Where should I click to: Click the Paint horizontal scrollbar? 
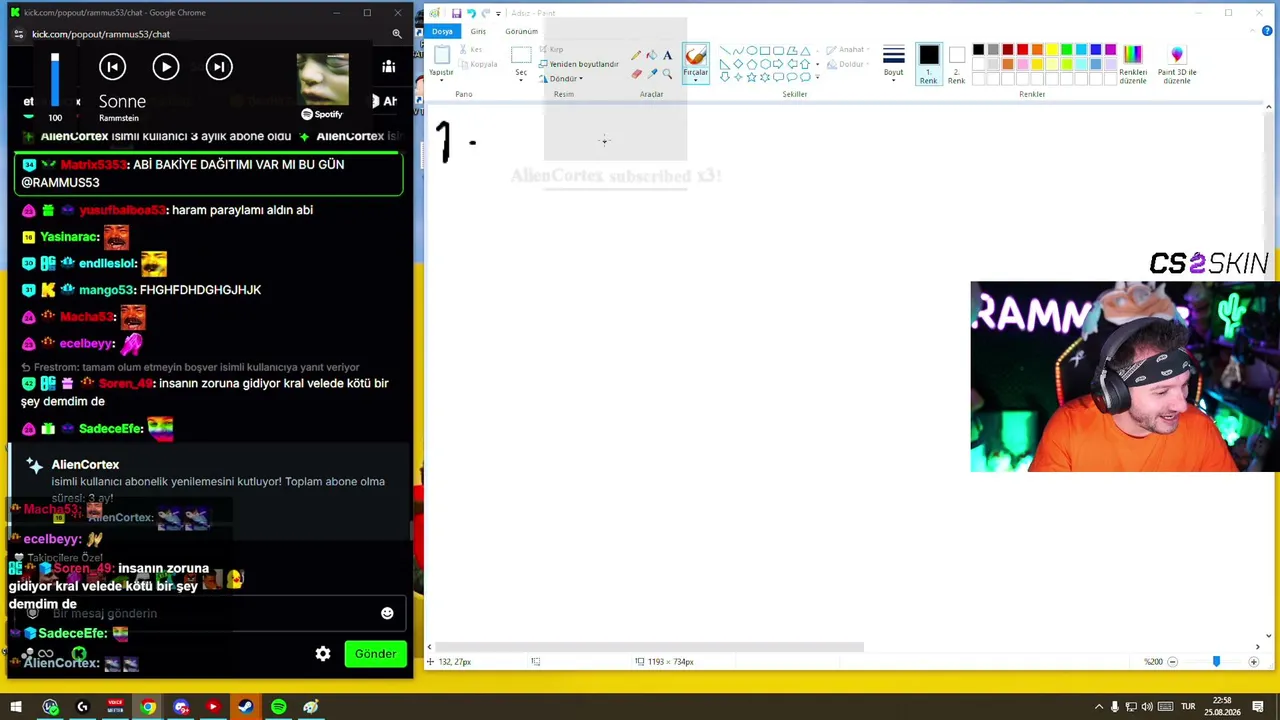(650, 647)
